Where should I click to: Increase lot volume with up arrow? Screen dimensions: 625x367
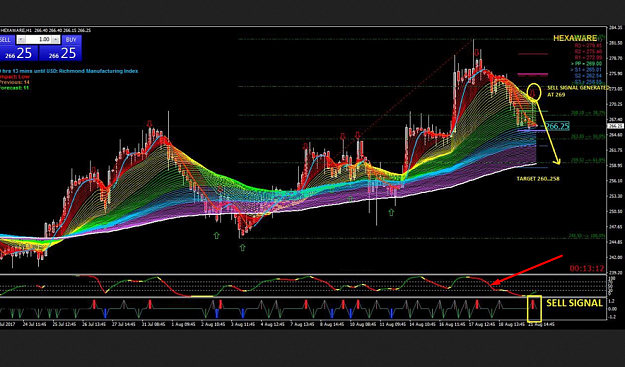point(56,40)
